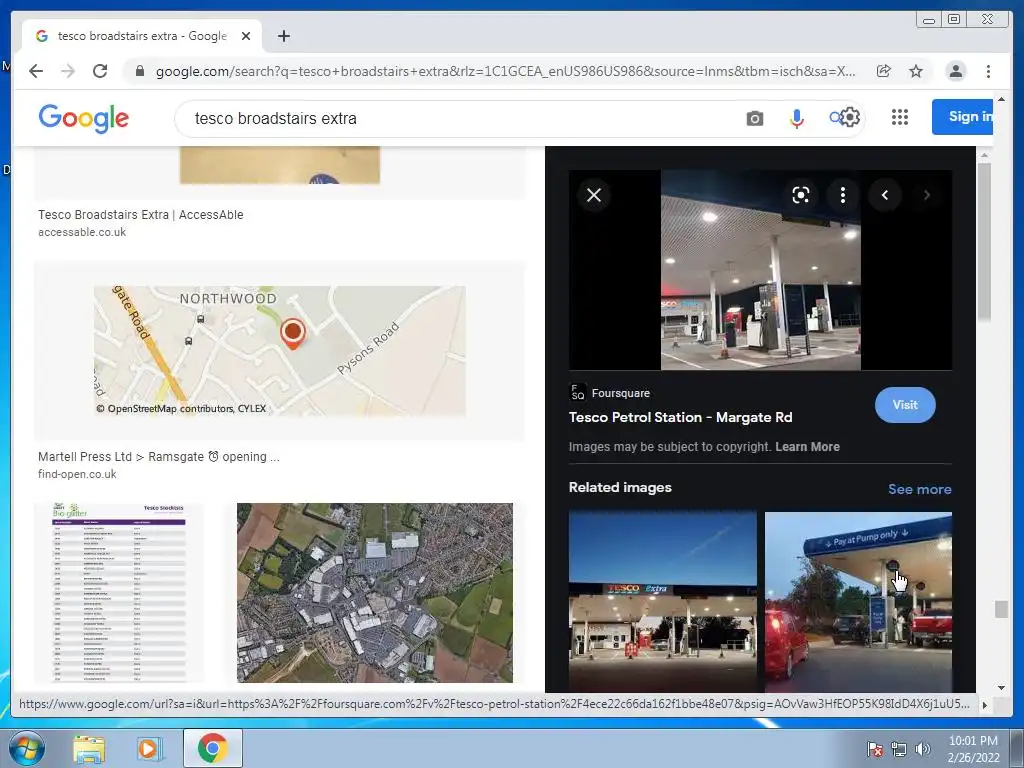Open the Google apps grid
Viewport: 1024px width, 768px height.
[x=900, y=117]
